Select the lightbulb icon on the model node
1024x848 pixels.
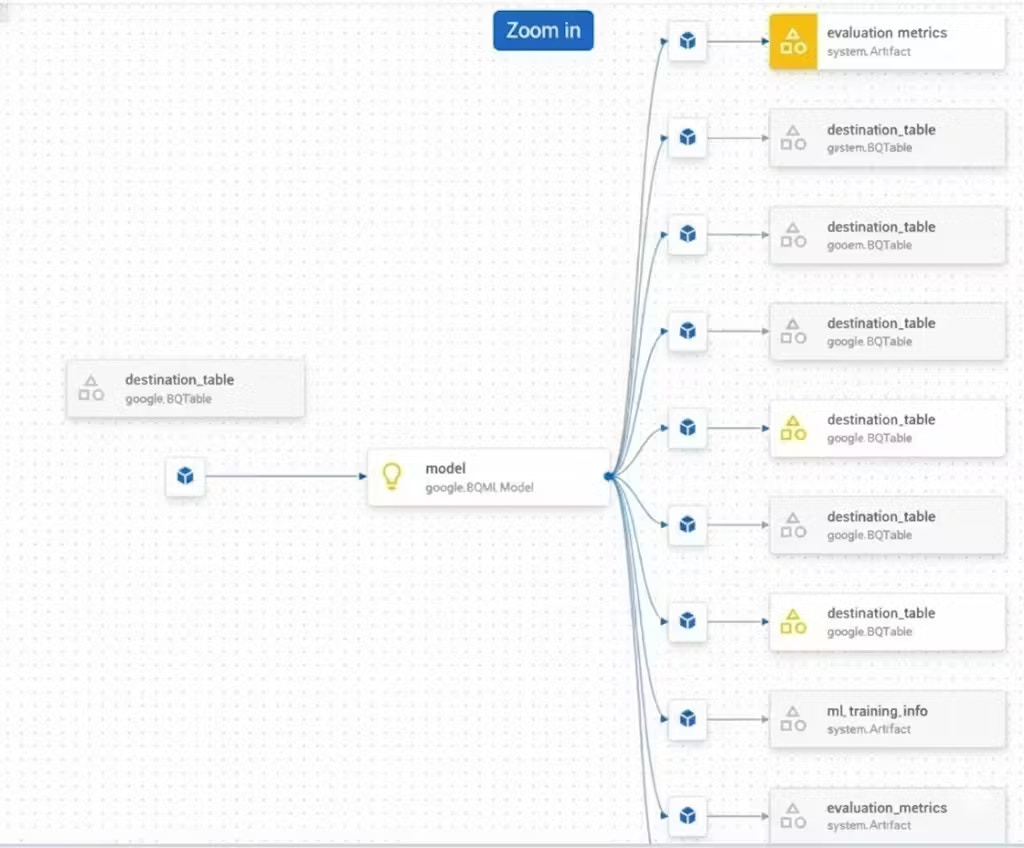(391, 477)
